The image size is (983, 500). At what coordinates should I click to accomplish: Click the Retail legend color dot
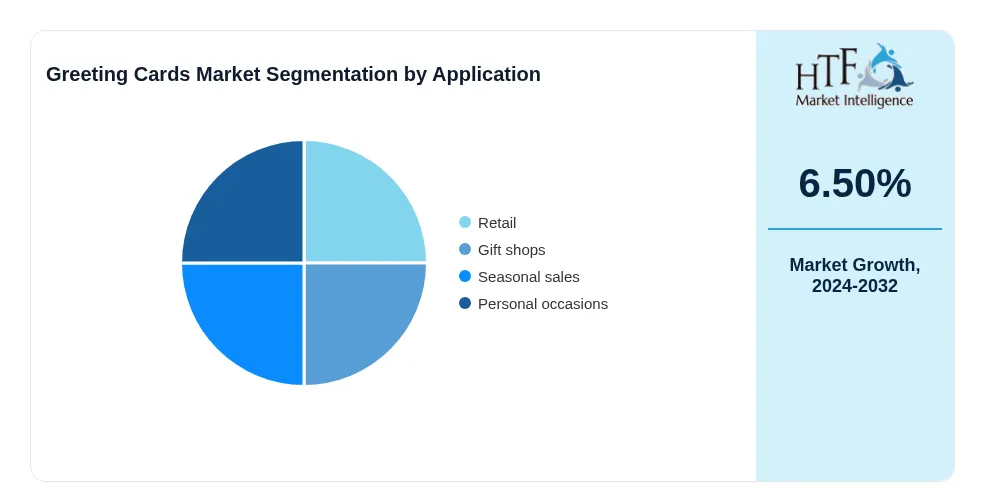pos(465,222)
